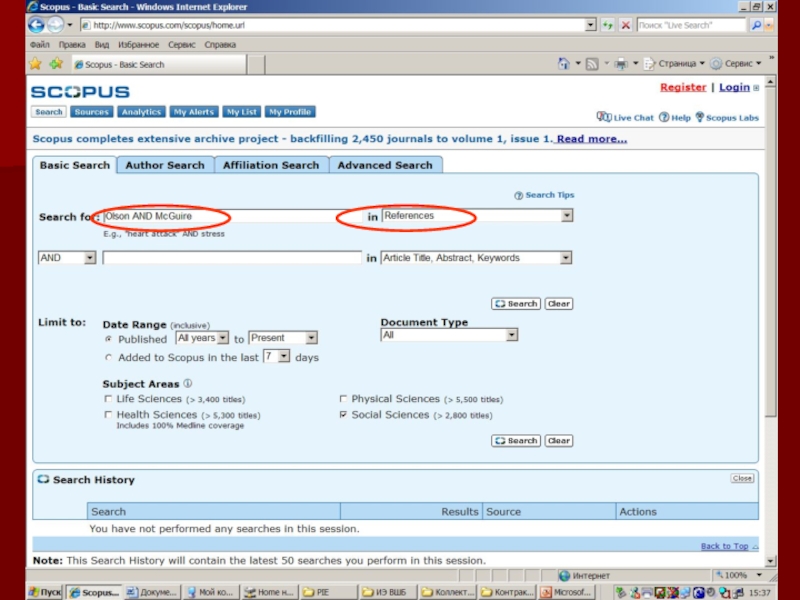
Task: Click the Search History refresh icon
Action: coord(43,479)
